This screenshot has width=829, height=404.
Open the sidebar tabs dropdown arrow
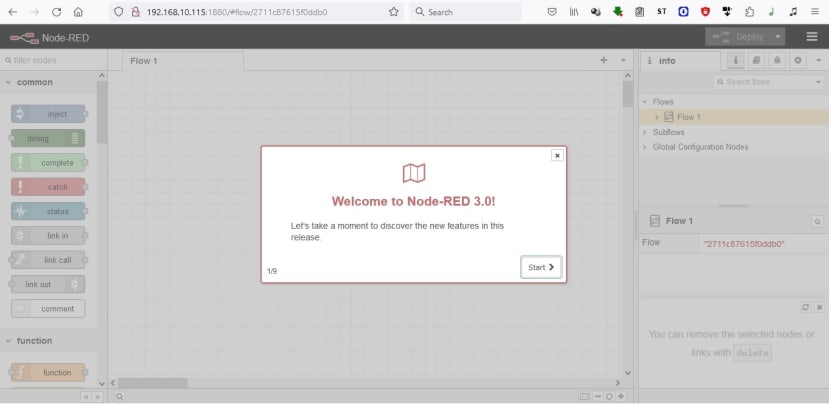pos(818,60)
